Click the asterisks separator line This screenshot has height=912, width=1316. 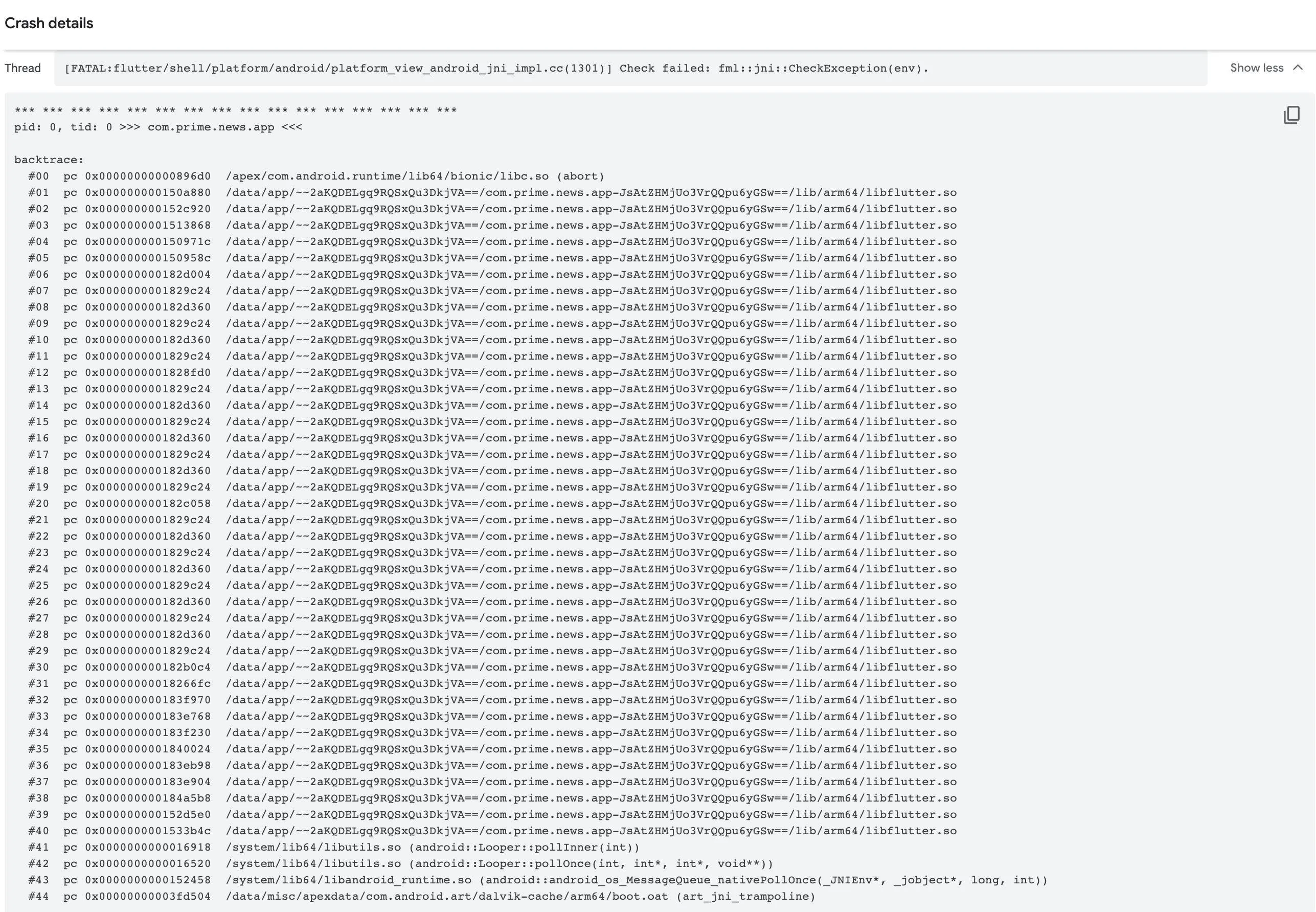[x=235, y=110]
